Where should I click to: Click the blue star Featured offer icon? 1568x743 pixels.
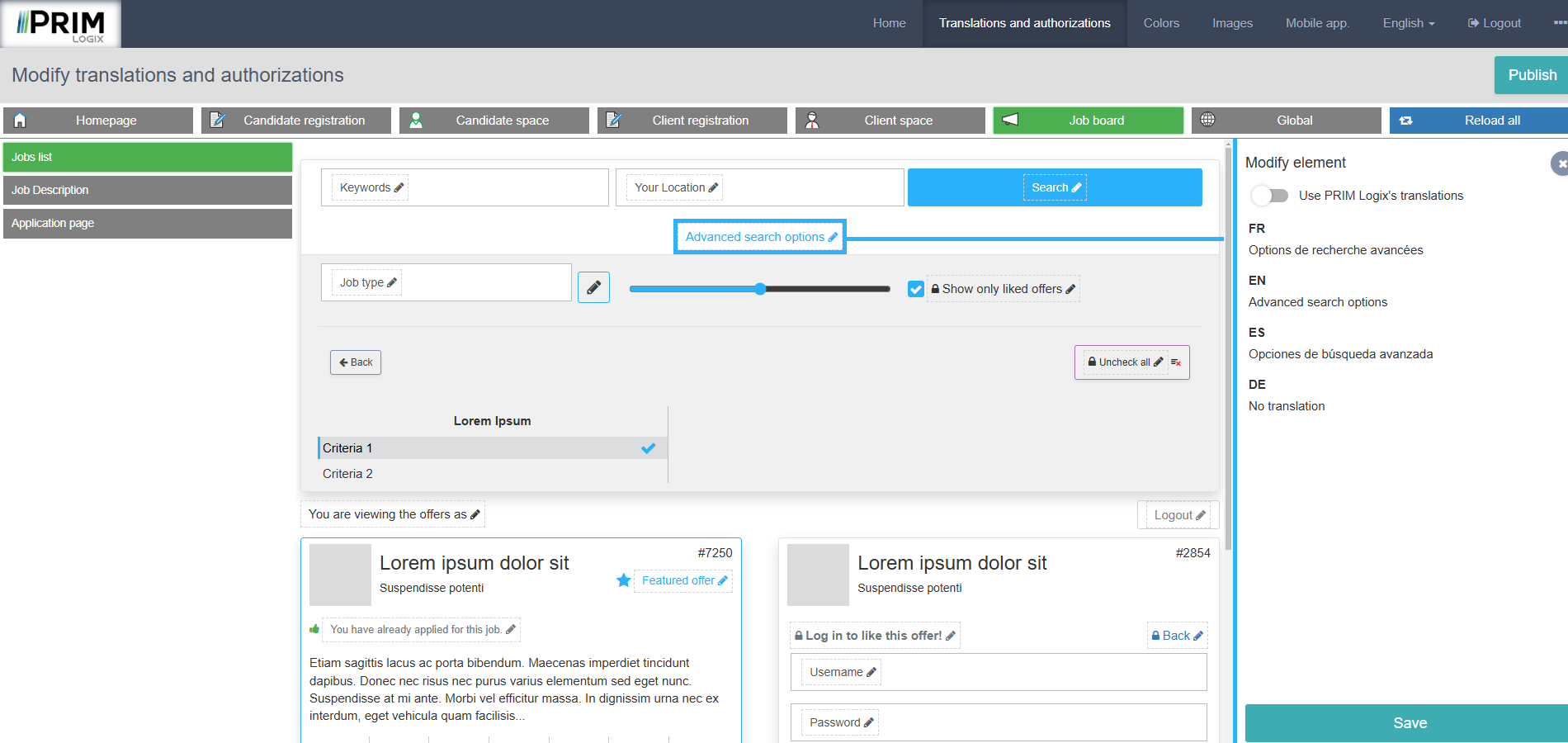[x=624, y=580]
